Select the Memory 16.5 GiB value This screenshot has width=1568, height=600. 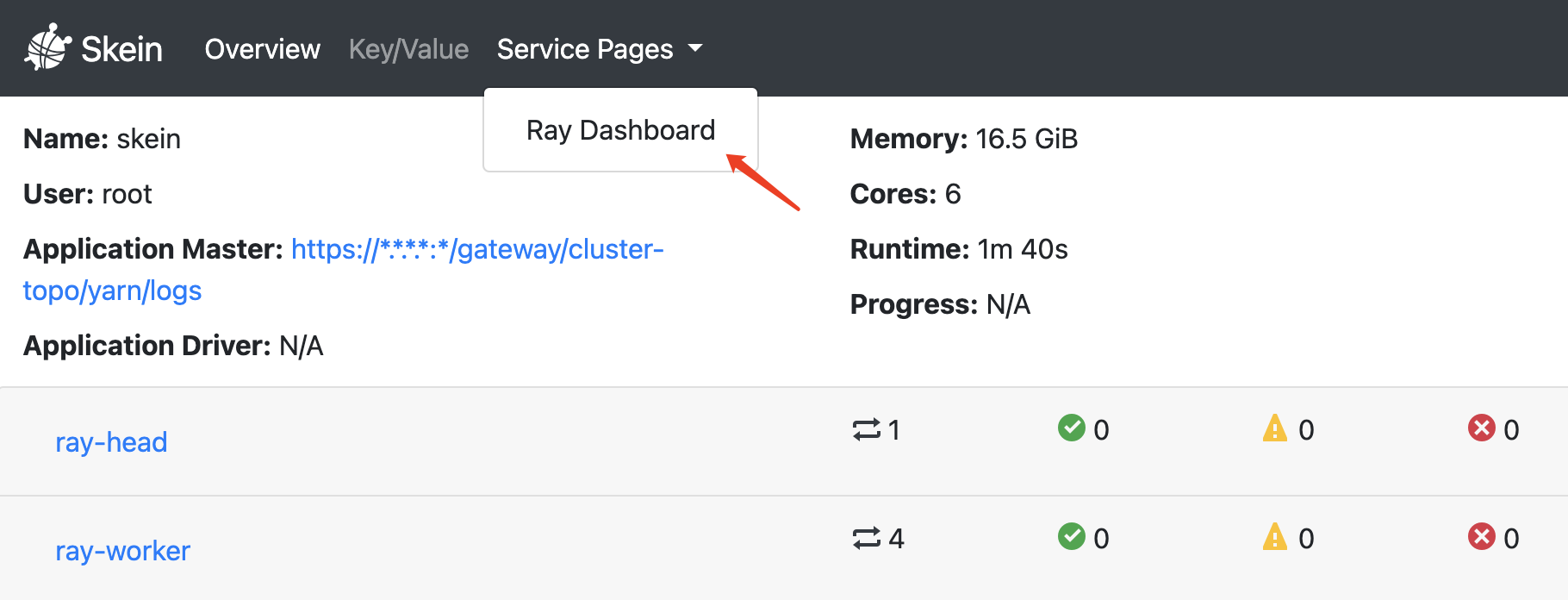tap(1026, 139)
